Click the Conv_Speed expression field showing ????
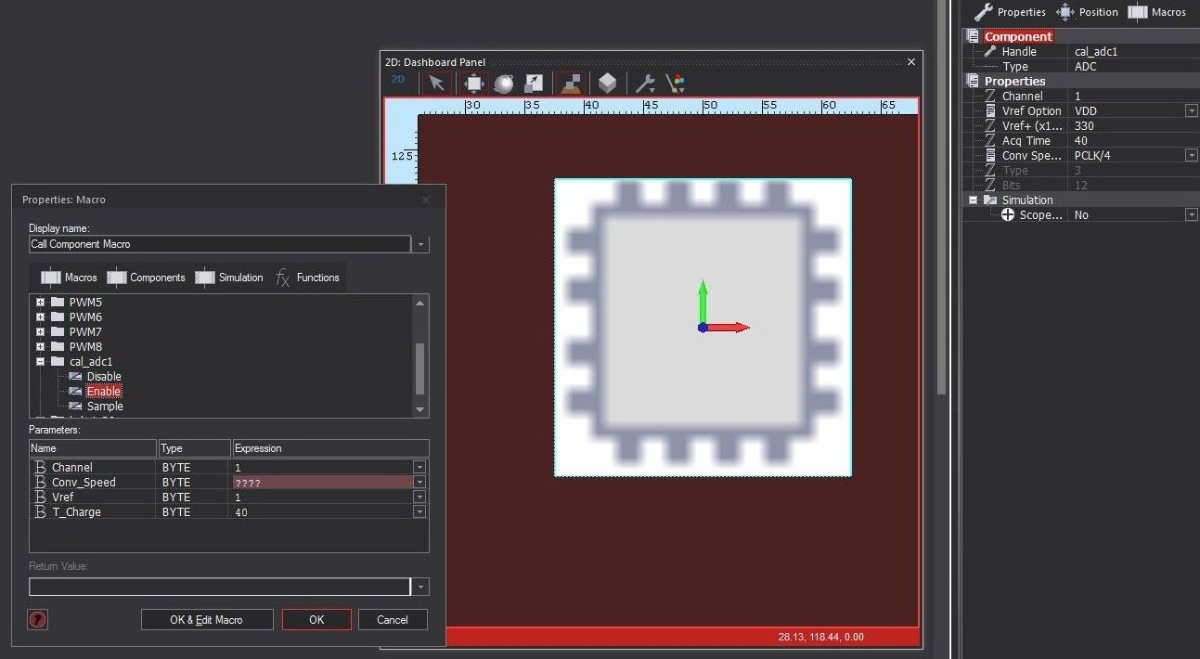The height and width of the screenshot is (659, 1200). pos(322,482)
